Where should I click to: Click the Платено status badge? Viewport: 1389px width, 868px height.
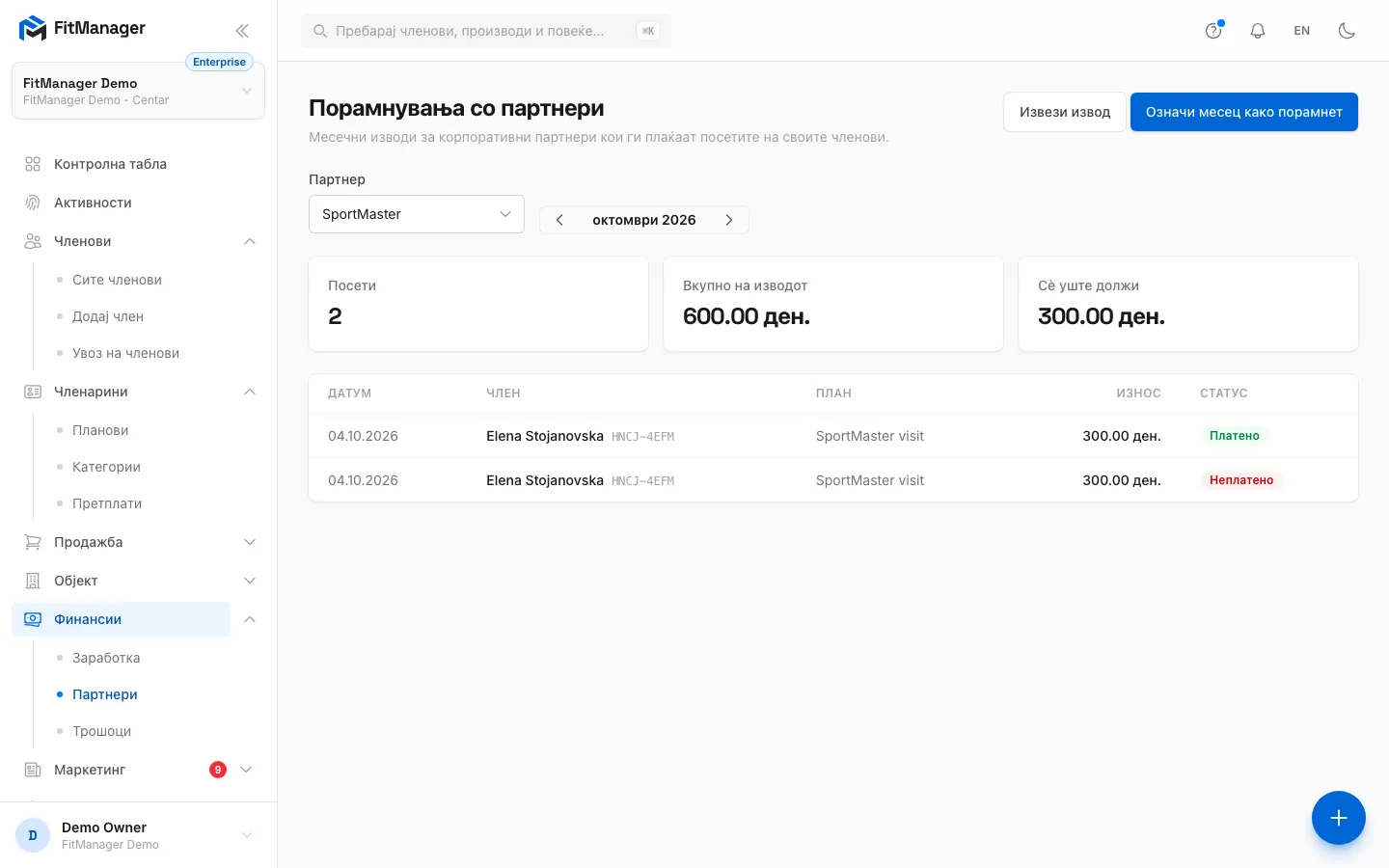pyautogui.click(x=1235, y=436)
